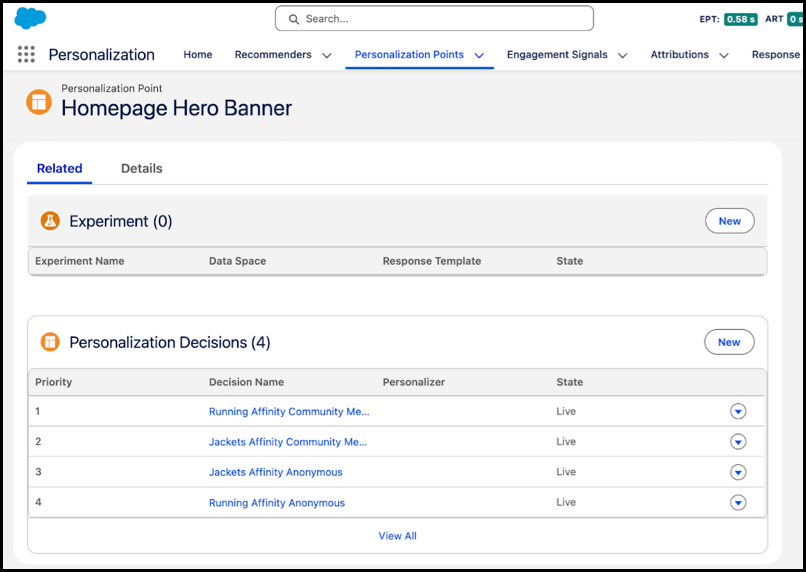Expand the Personalization Points dropdown chevron
Image resolution: width=806 pixels, height=572 pixels.
click(x=479, y=56)
